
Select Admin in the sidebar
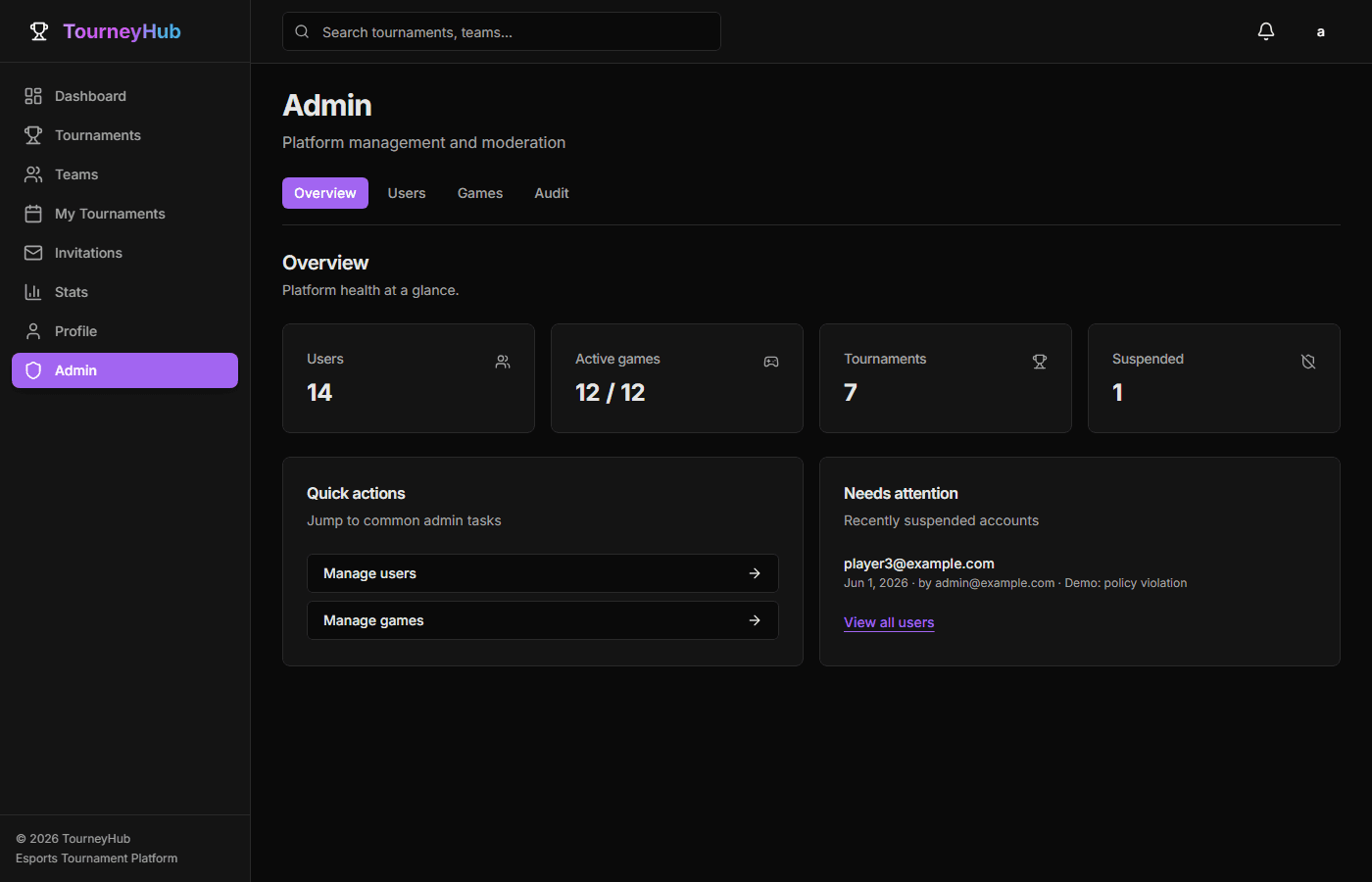click(x=124, y=370)
